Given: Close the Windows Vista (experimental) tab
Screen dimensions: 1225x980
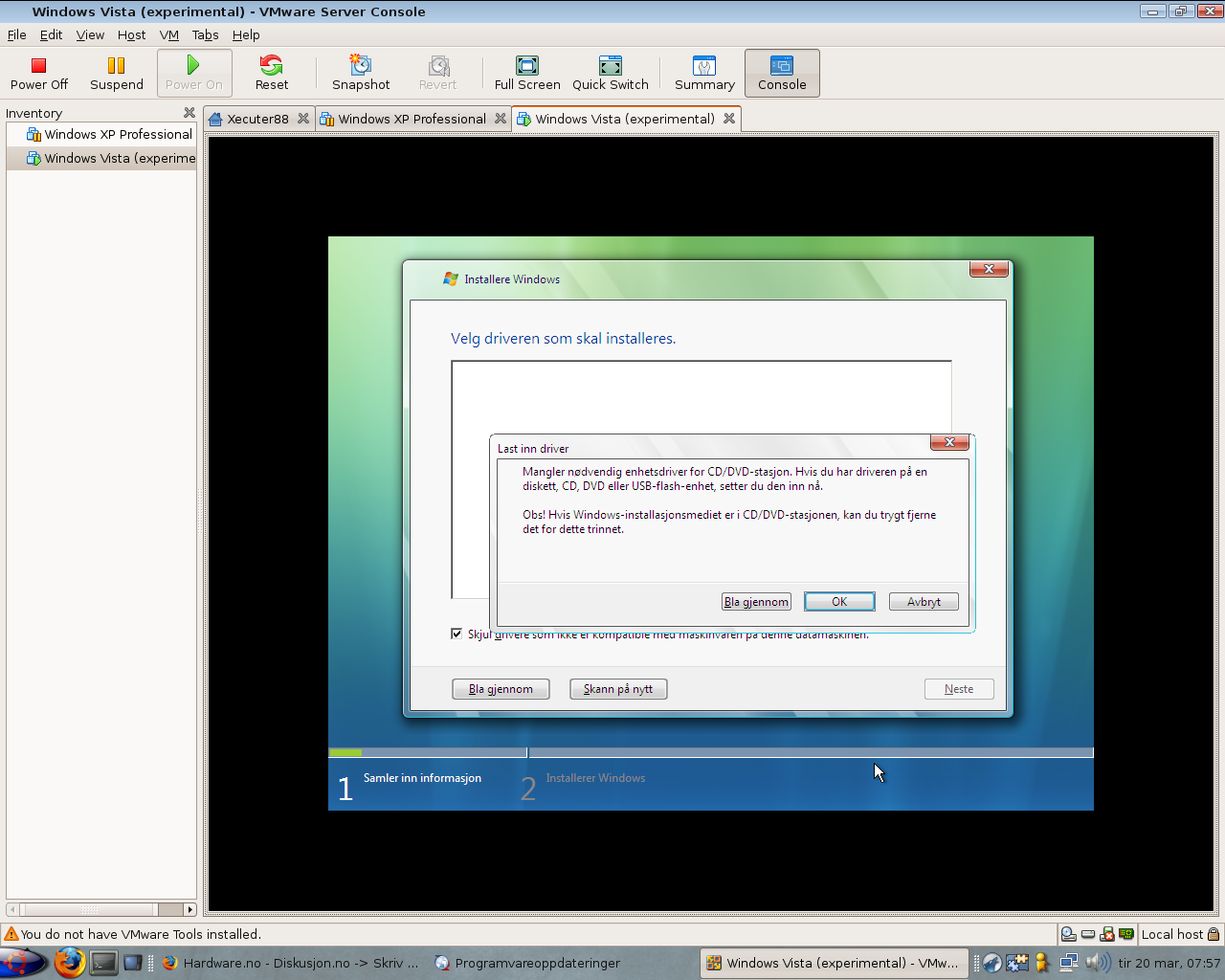Looking at the screenshot, I should tap(729, 119).
